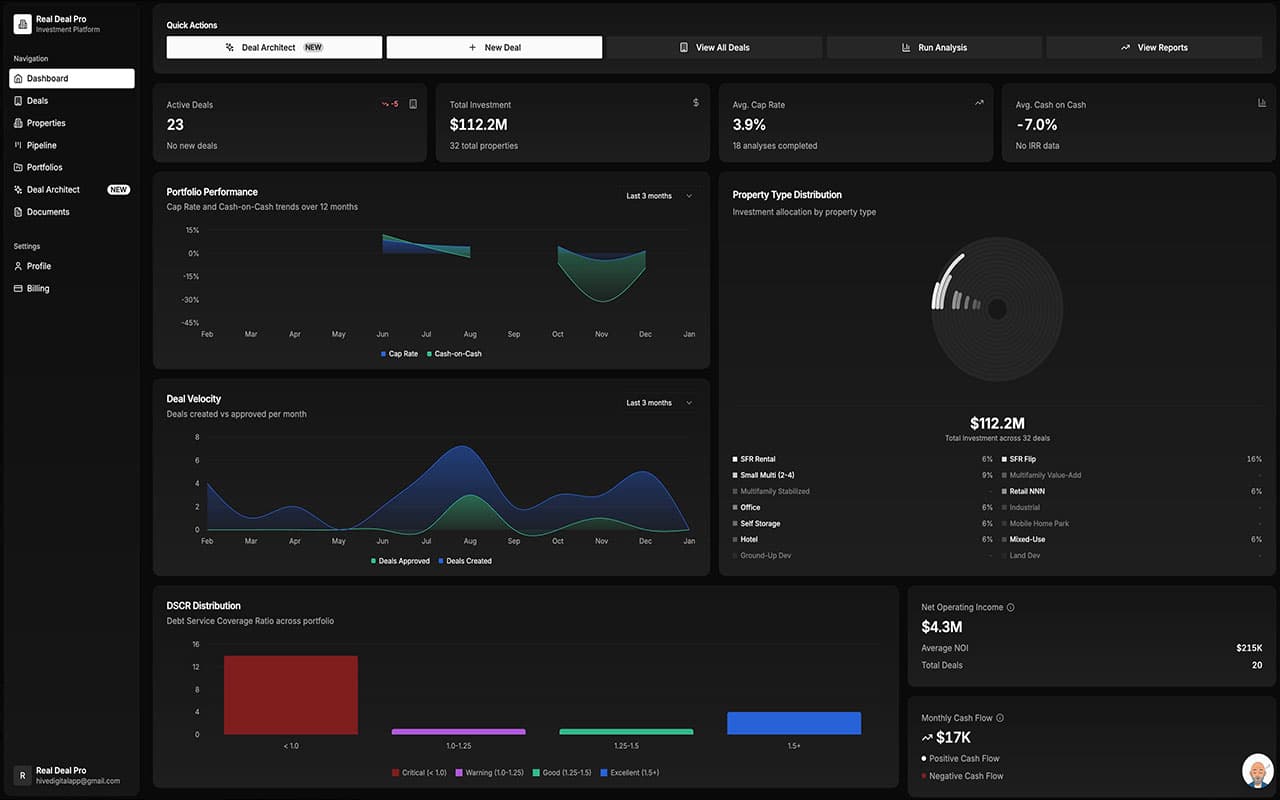The height and width of the screenshot is (800, 1280).
Task: Open the assistant avatar in the corner
Action: [1257, 770]
